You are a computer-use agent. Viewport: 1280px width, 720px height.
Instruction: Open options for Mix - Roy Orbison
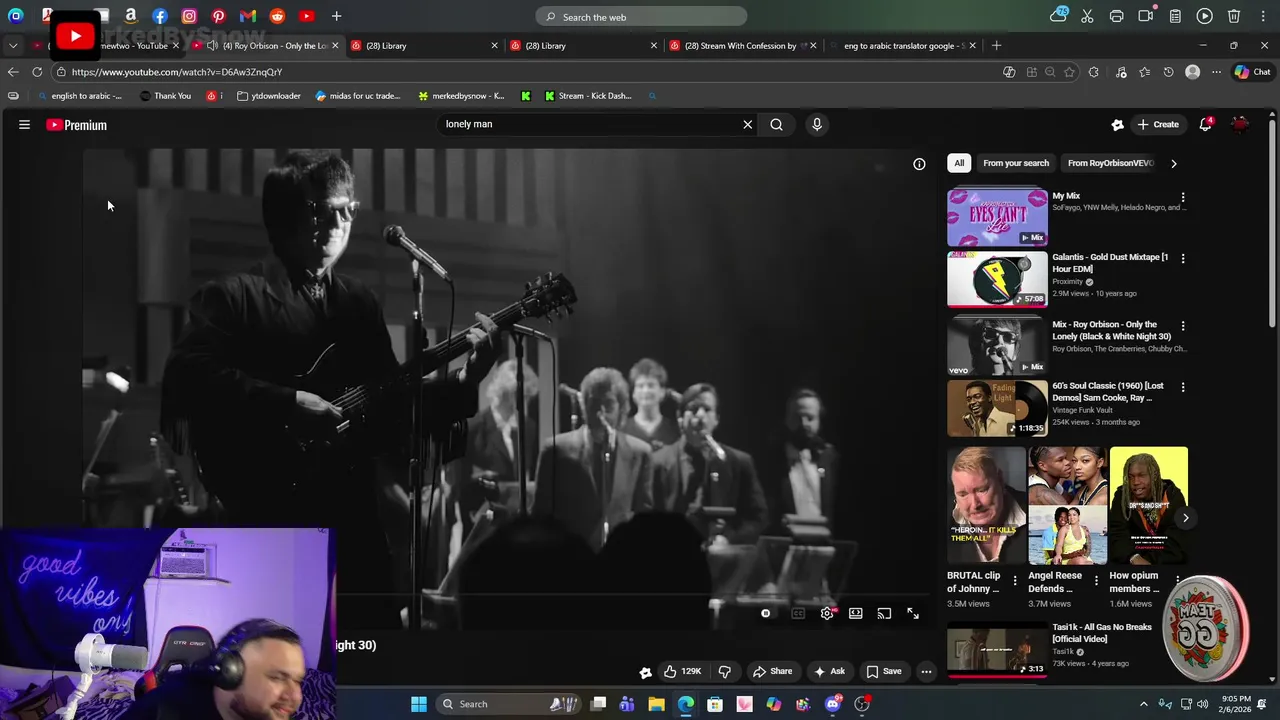(x=1183, y=326)
